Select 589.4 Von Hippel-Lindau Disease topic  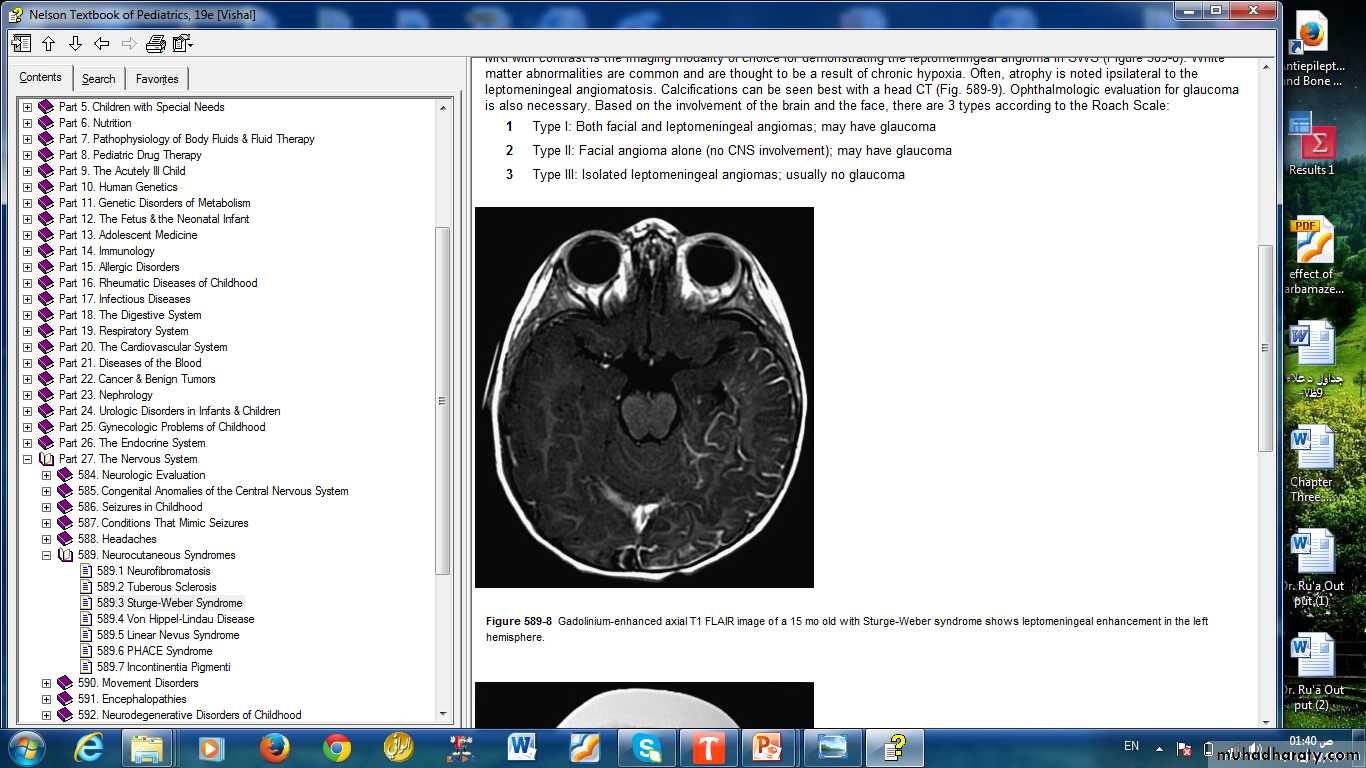coord(175,619)
